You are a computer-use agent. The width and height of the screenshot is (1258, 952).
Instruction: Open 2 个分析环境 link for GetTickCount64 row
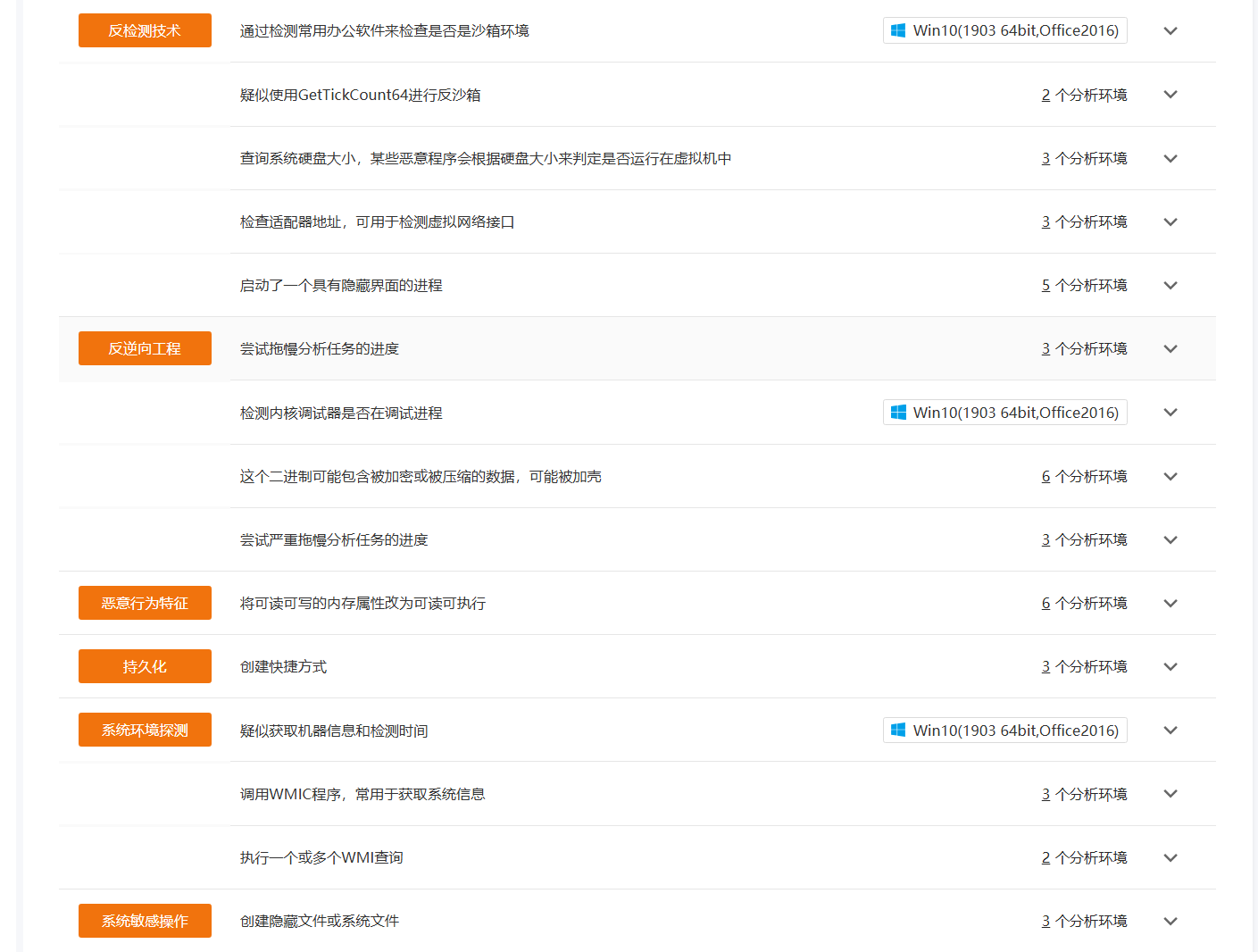click(x=1084, y=95)
